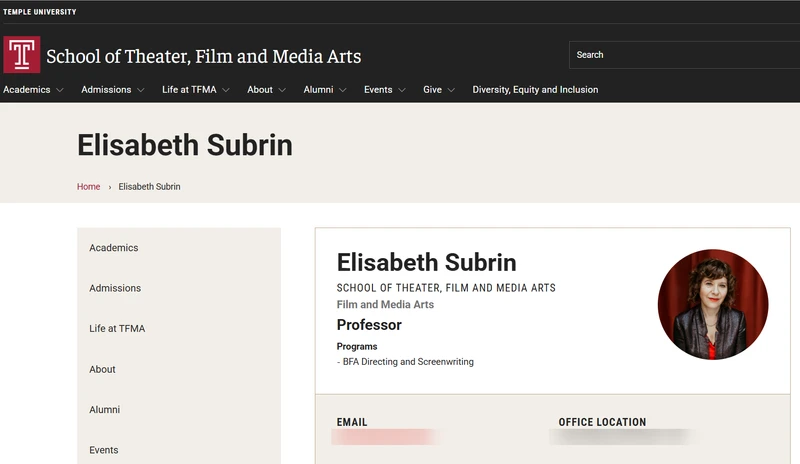Select Alumni in the left sidebar
800x464 pixels.
pyautogui.click(x=105, y=410)
